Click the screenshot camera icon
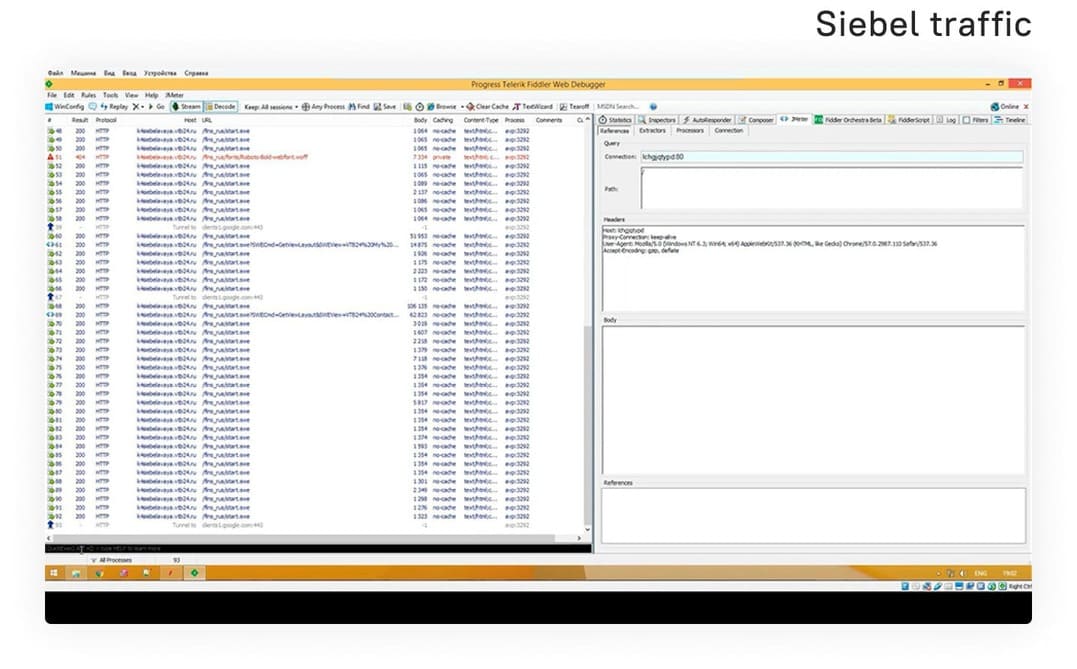This screenshot has height=669, width=1077. (407, 106)
